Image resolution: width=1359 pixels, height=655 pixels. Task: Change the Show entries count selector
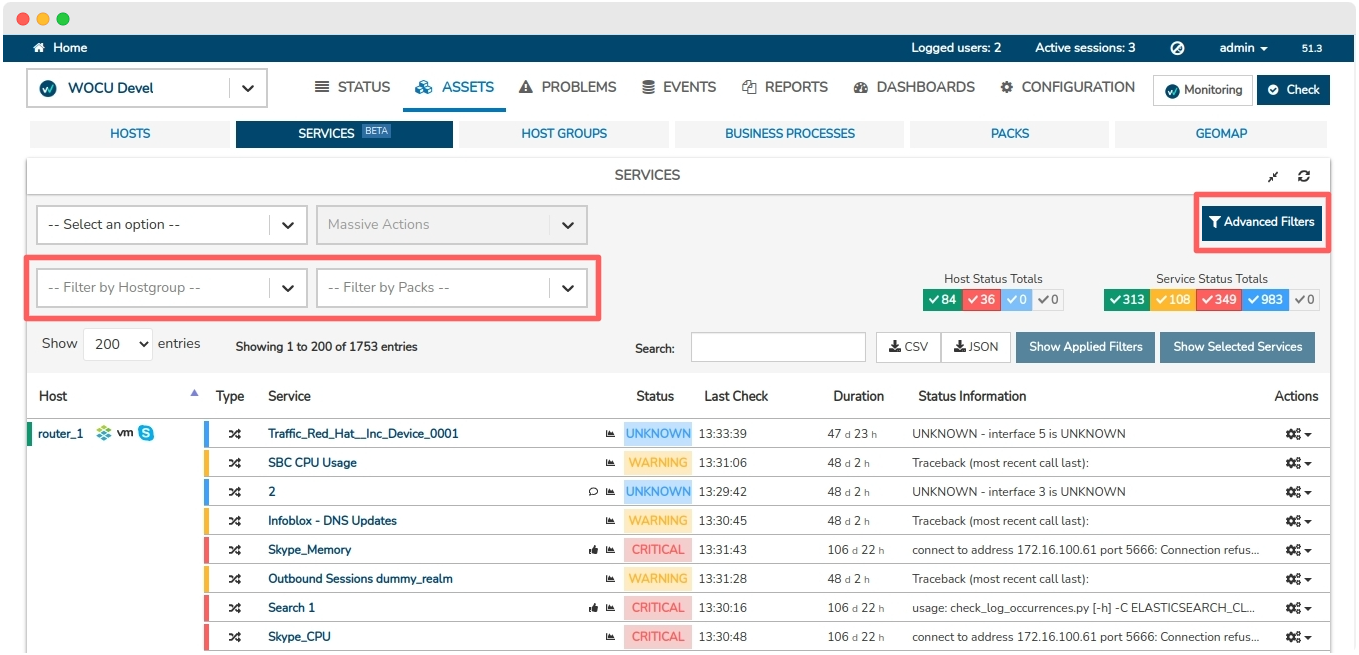click(x=118, y=344)
